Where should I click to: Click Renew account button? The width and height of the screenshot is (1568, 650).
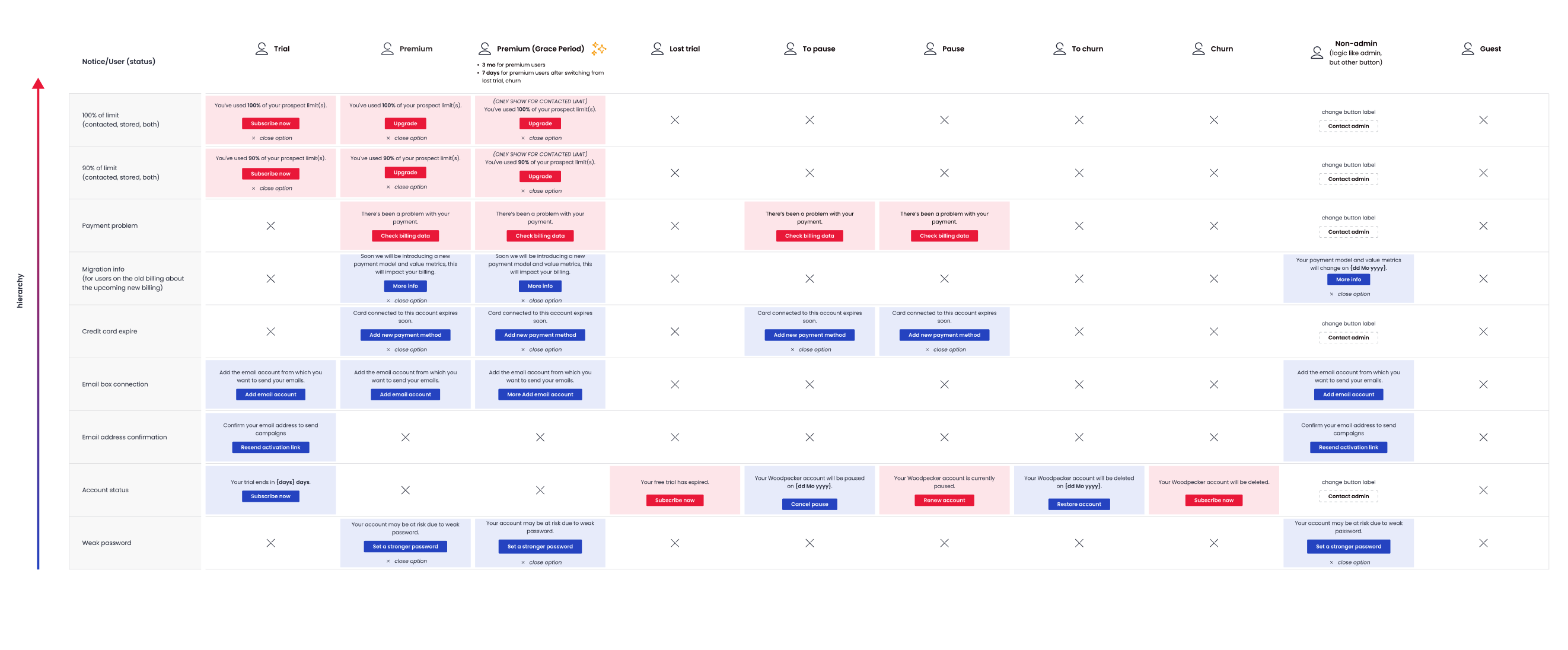pyautogui.click(x=944, y=501)
